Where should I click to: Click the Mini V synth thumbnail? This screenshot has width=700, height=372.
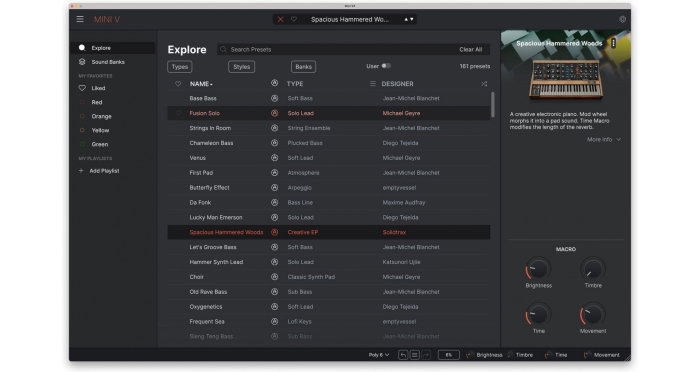(566, 79)
